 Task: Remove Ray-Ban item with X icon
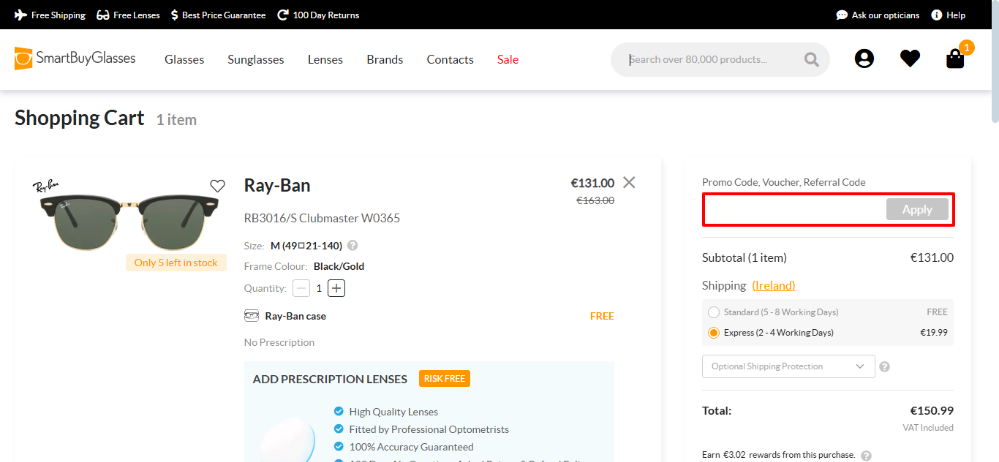point(629,182)
